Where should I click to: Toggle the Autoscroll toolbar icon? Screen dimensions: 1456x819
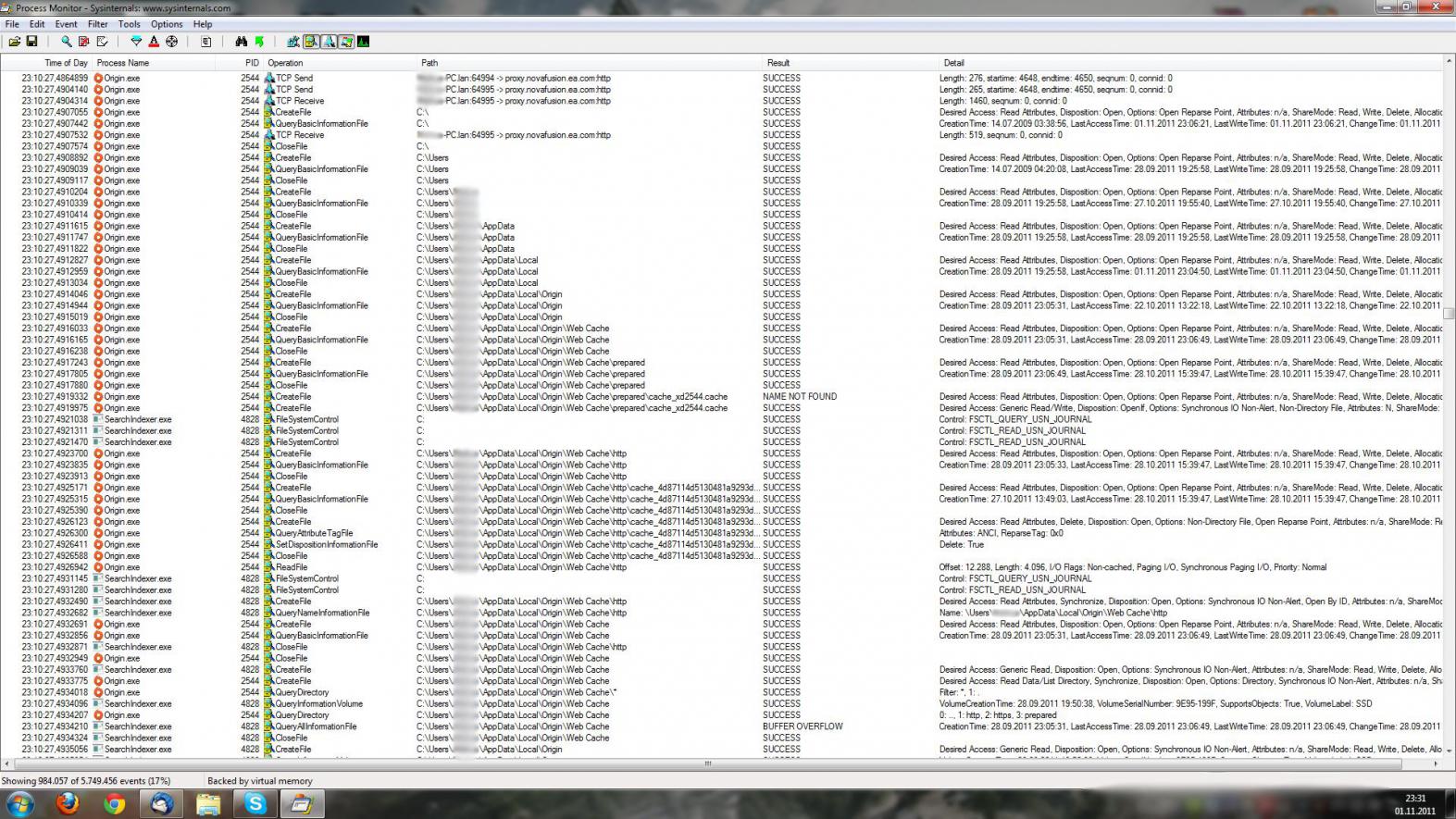click(84, 42)
